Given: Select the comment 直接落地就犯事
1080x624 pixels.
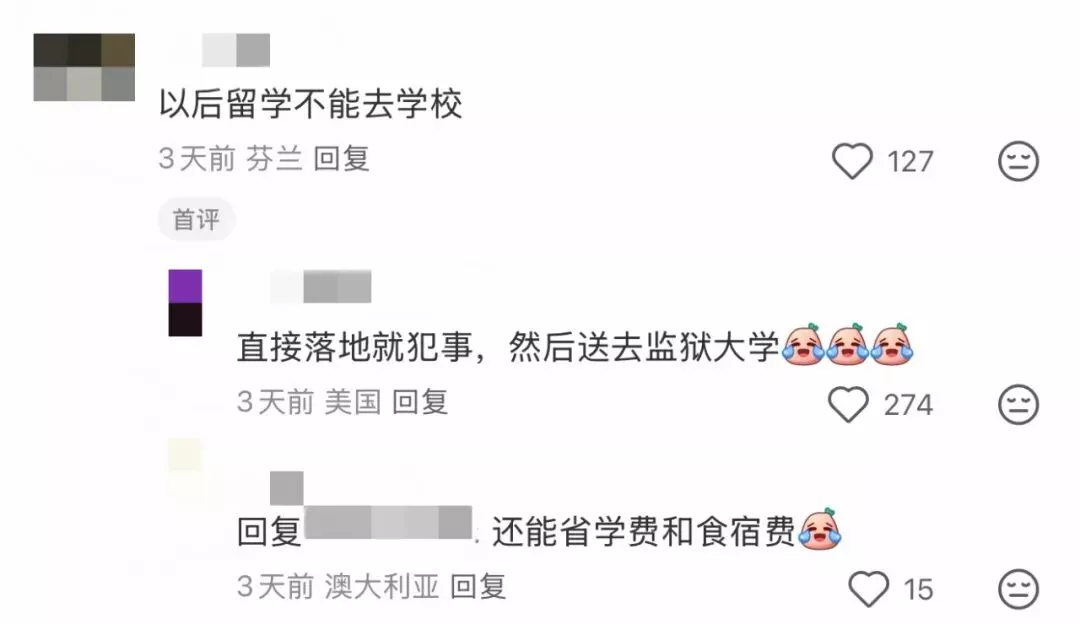Looking at the screenshot, I should [355, 347].
